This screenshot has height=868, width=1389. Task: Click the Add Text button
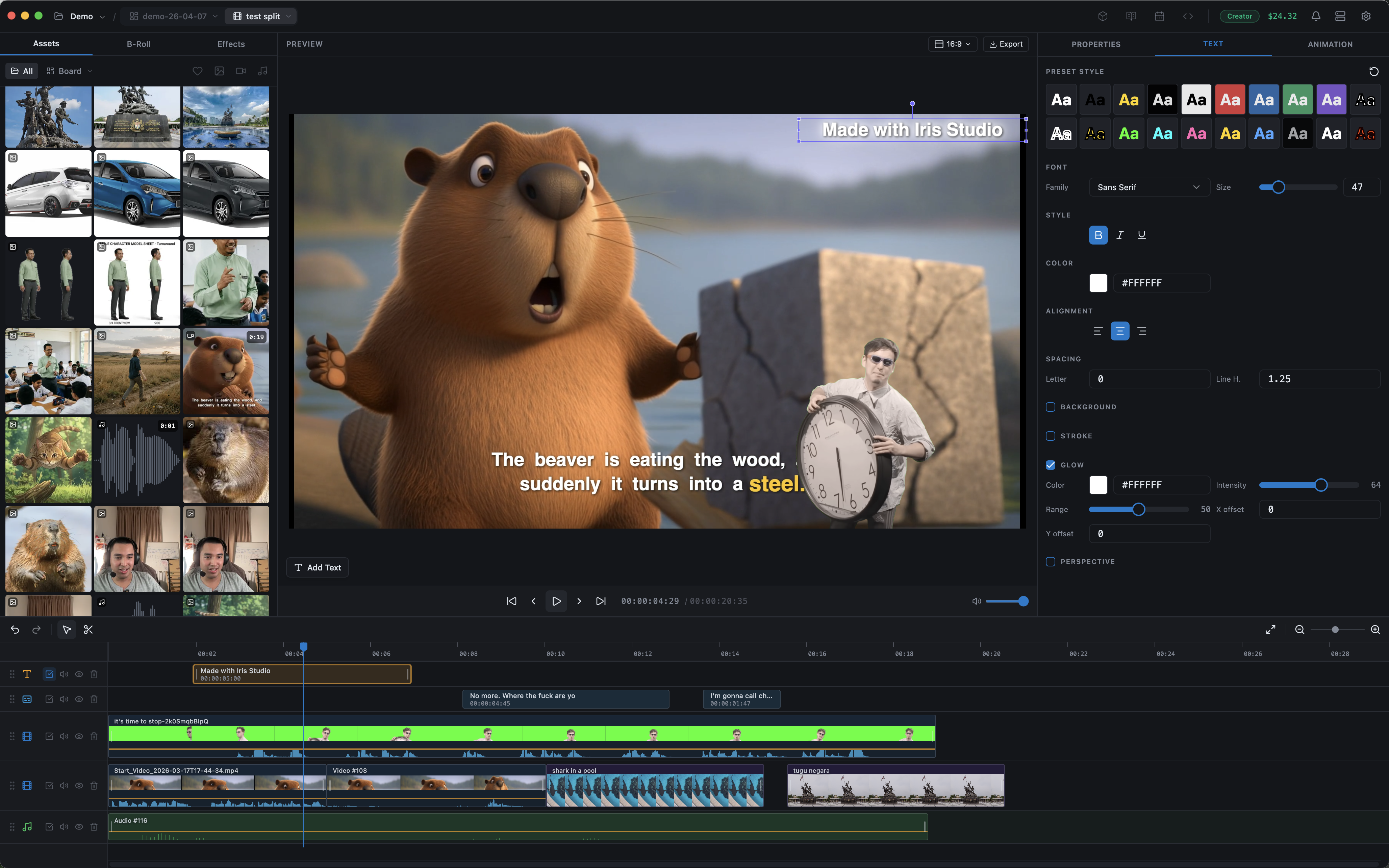click(318, 567)
